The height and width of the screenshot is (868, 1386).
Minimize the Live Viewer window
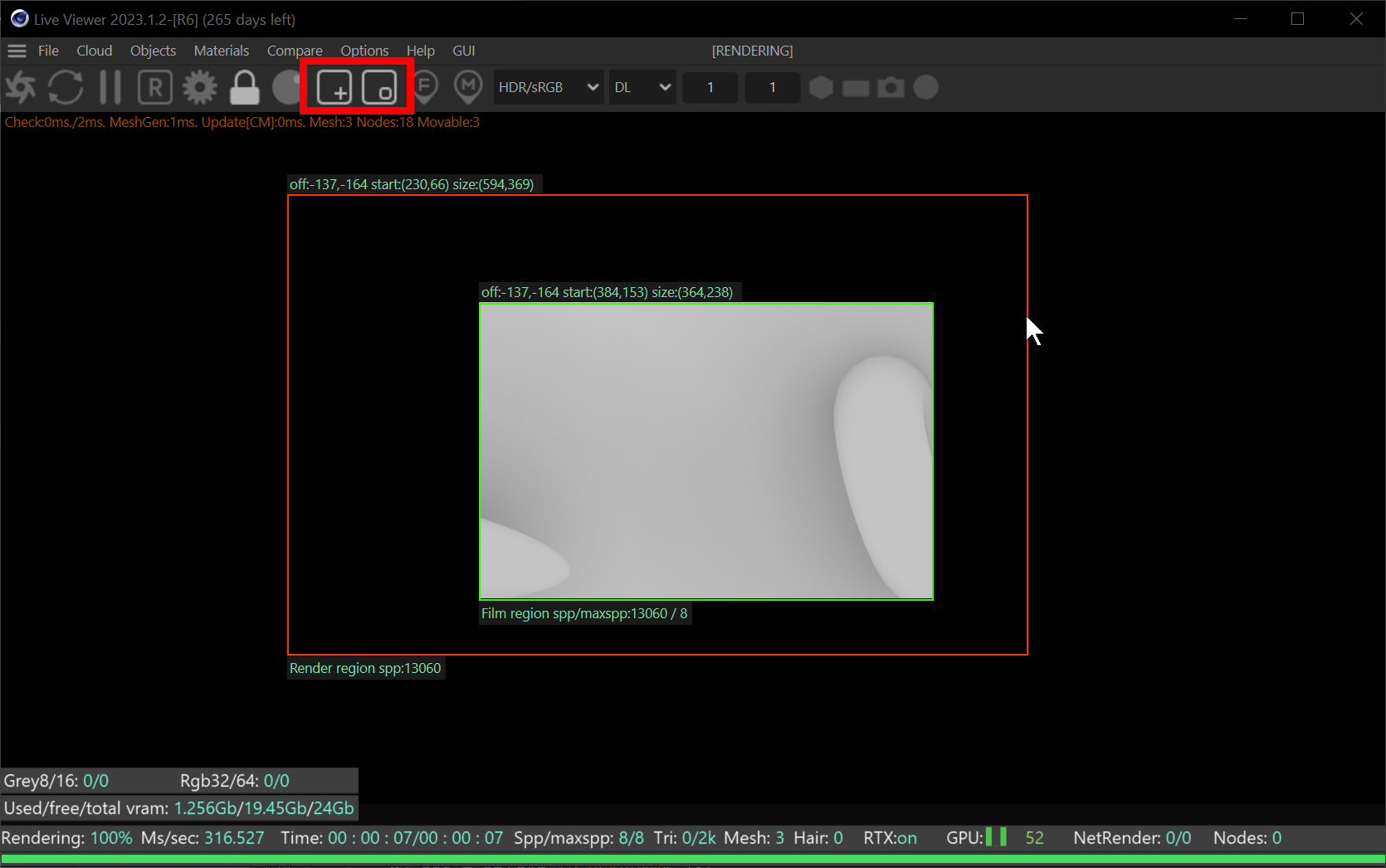click(x=1240, y=18)
